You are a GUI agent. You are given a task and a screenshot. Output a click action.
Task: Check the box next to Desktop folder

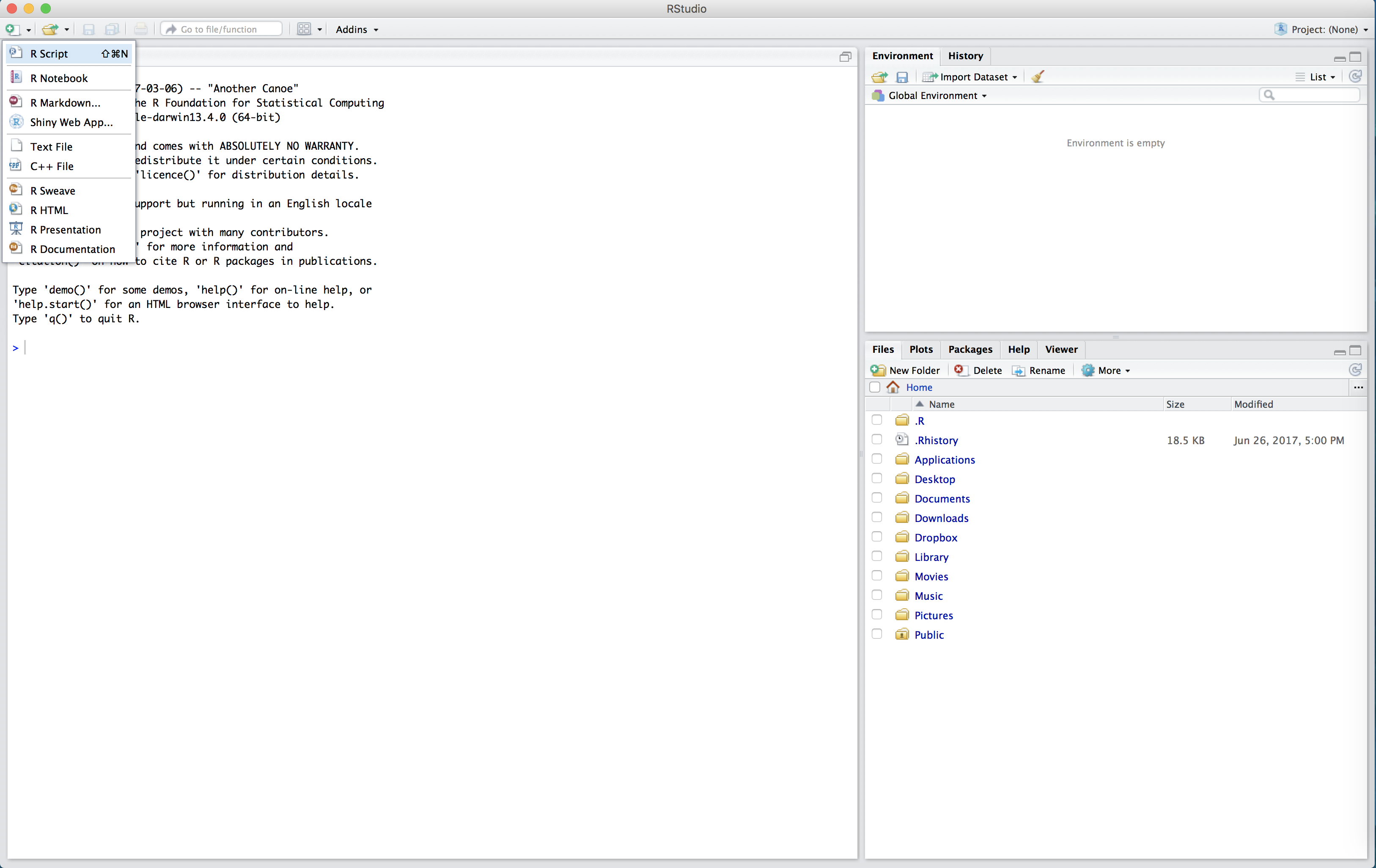coord(876,479)
